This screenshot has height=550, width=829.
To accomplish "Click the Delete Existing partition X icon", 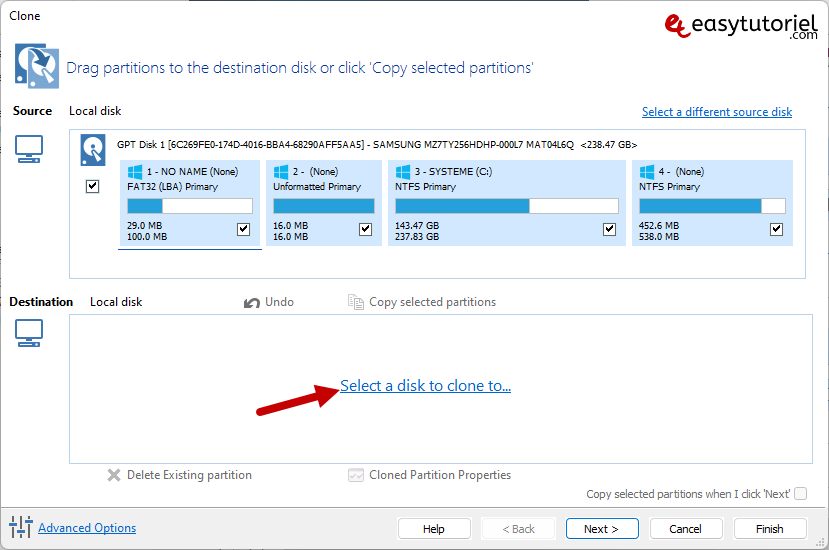I will 114,475.
